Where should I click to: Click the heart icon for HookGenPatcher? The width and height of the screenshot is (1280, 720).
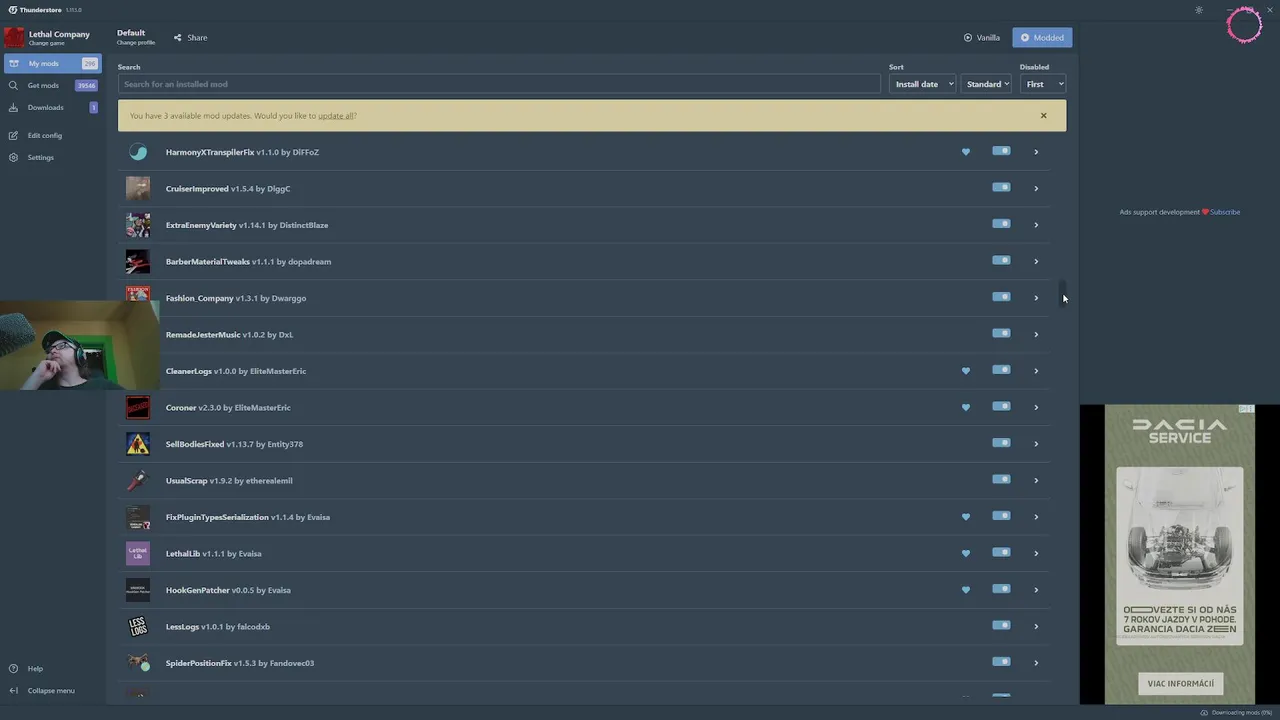click(x=965, y=590)
